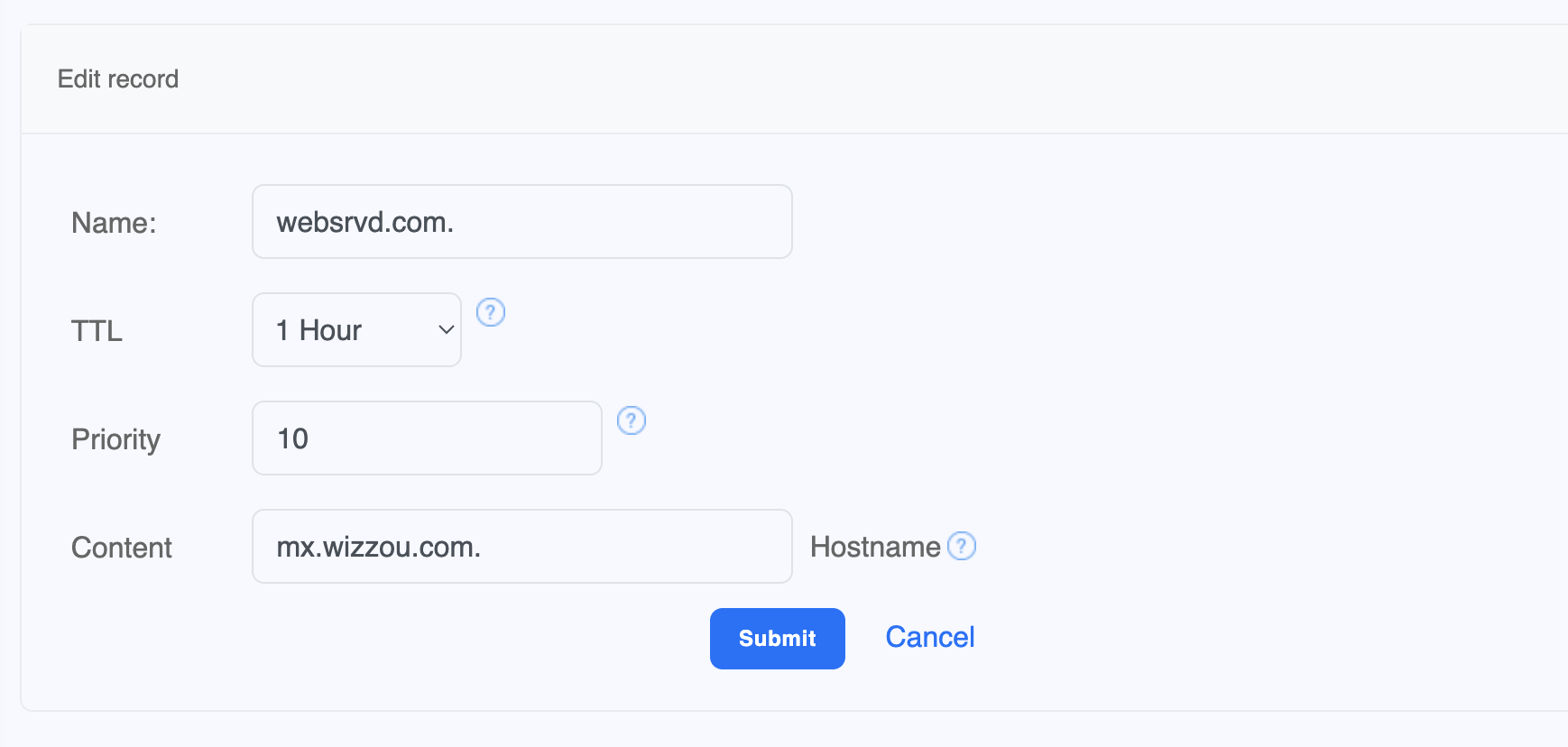Viewport: 1568px width, 747px height.
Task: Click the 'Hostname' text beside Content field
Action: tap(874, 547)
